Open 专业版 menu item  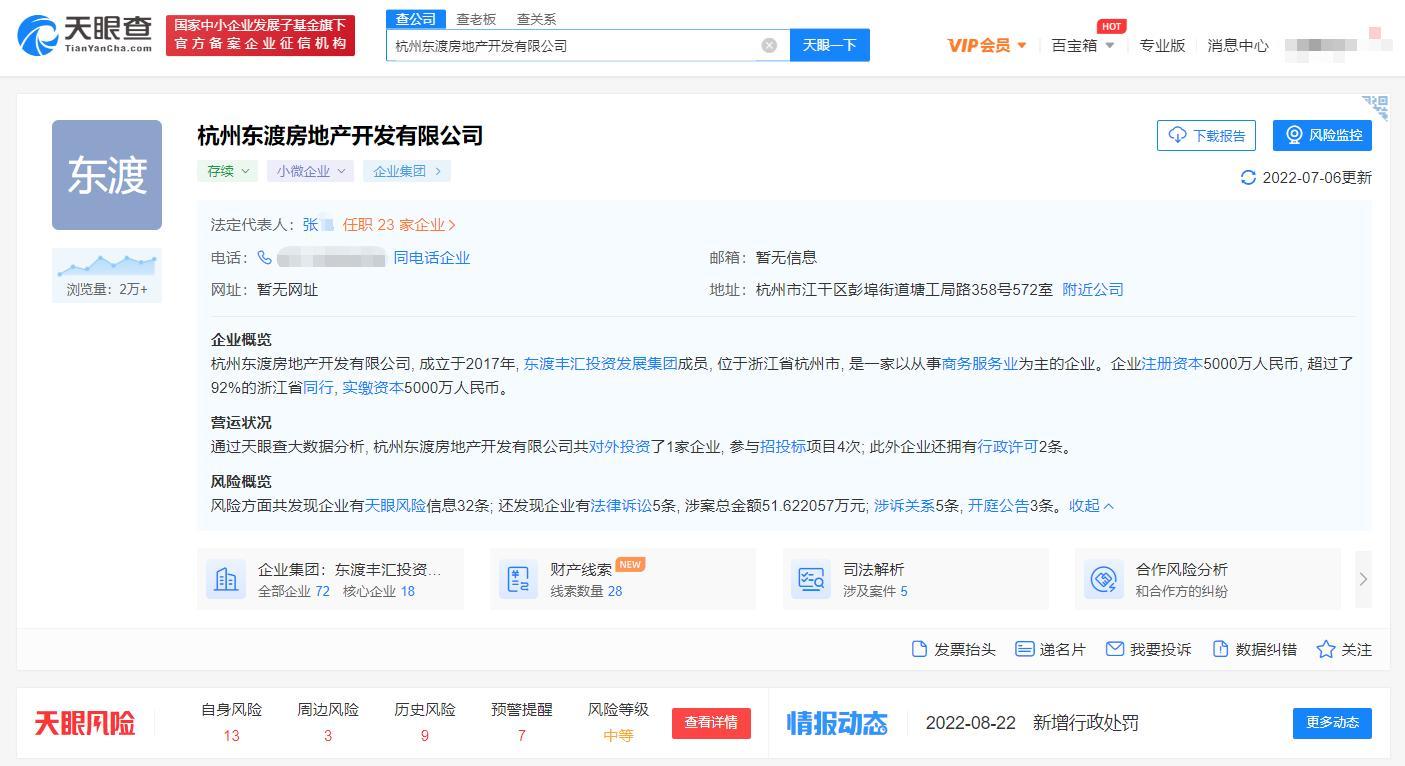[x=1162, y=45]
